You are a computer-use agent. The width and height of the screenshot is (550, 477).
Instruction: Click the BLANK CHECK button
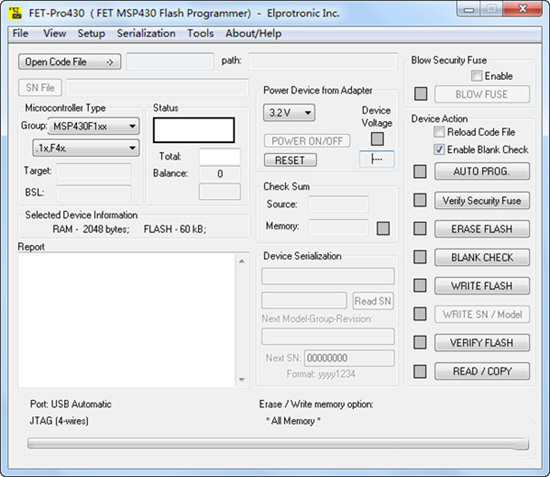[482, 257]
